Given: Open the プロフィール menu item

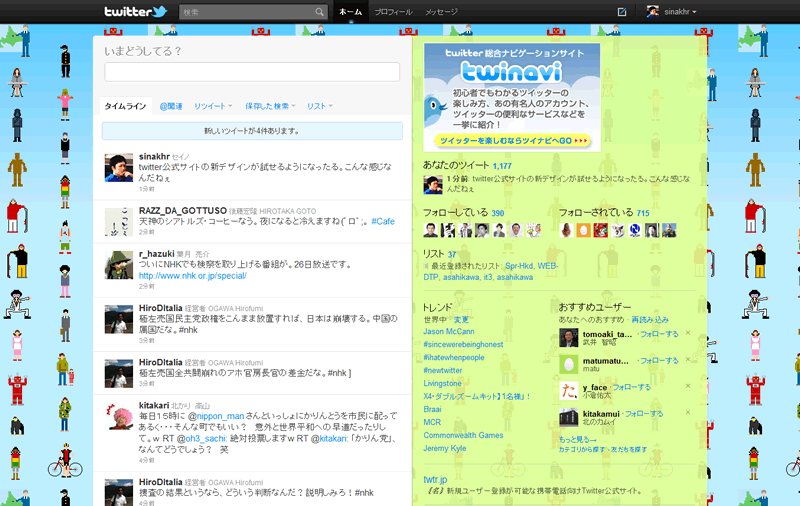Looking at the screenshot, I should [393, 12].
